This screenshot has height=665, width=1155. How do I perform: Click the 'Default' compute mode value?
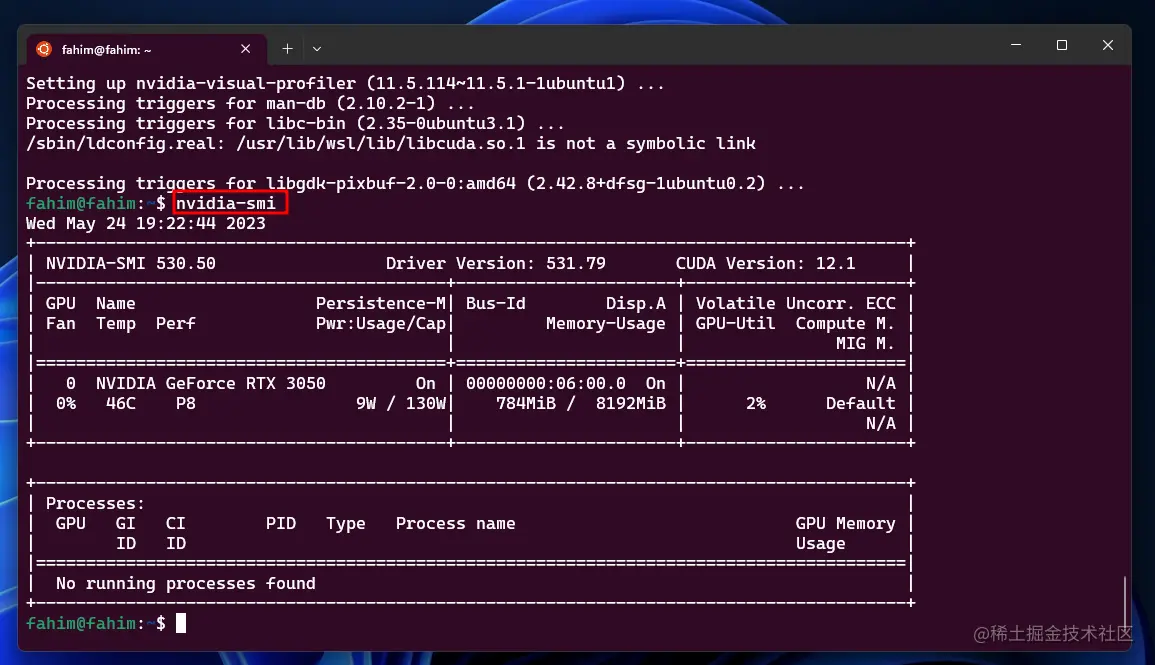860,403
